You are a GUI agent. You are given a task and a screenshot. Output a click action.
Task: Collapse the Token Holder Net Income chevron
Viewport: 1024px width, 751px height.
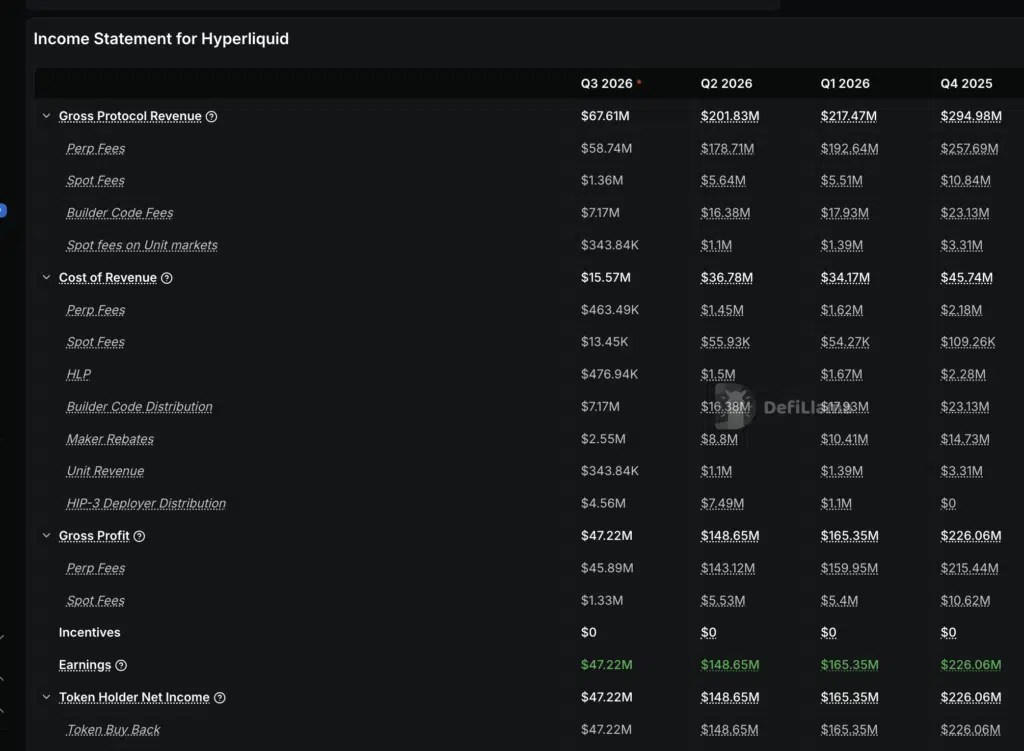46,697
